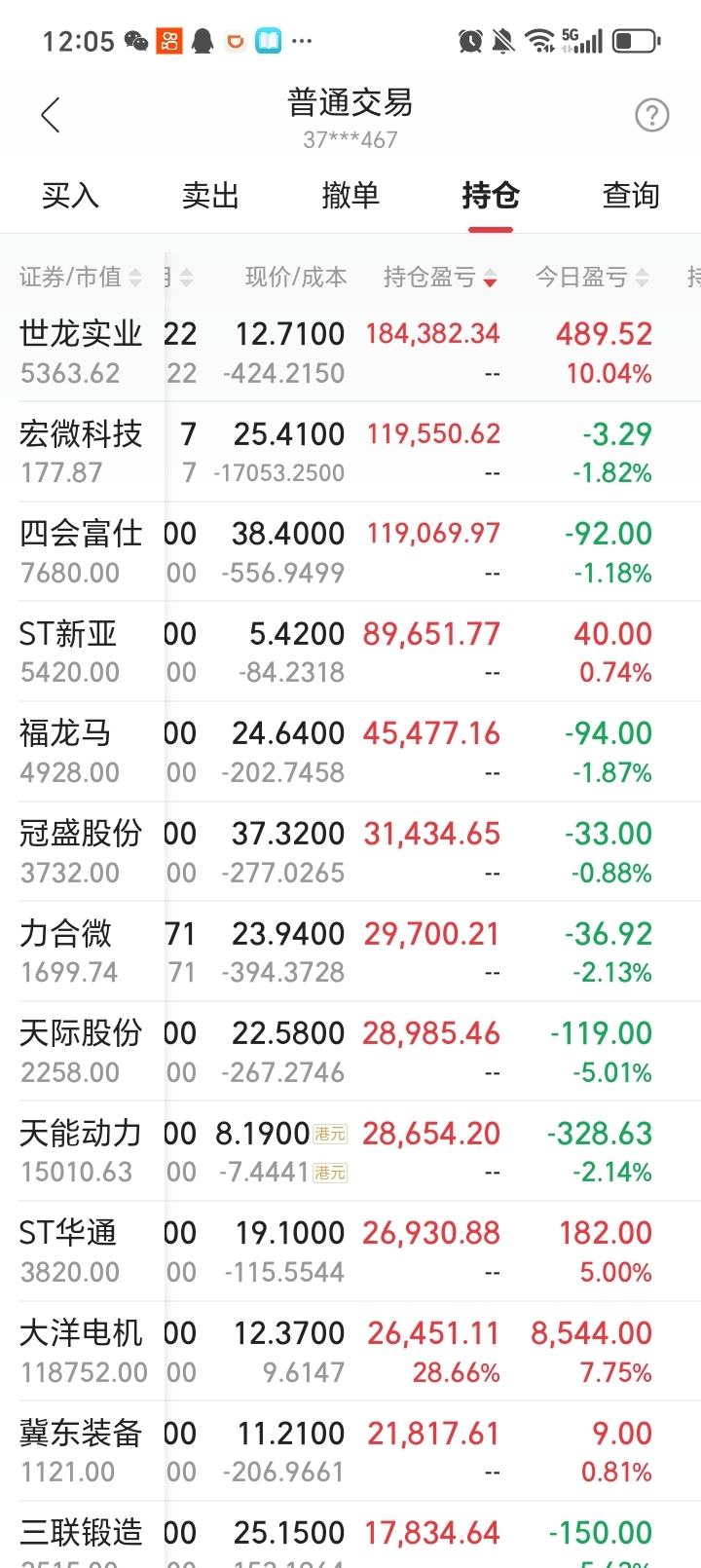Viewport: 701px width, 1568px height.
Task: Open the help question mark icon
Action: 651,116
